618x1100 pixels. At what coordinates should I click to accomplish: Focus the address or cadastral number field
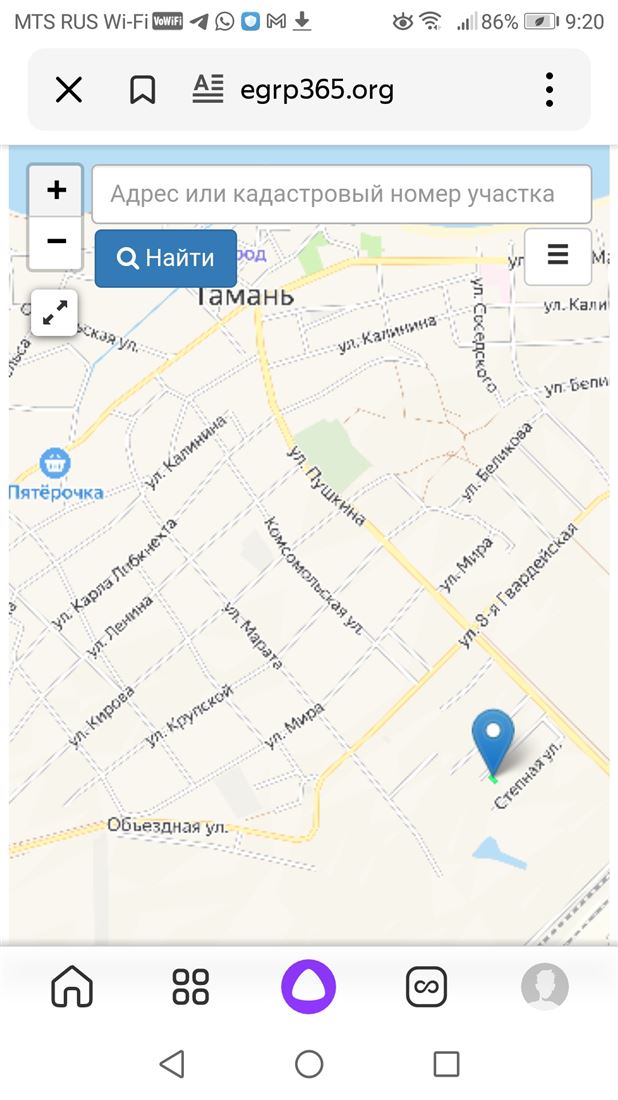342,194
